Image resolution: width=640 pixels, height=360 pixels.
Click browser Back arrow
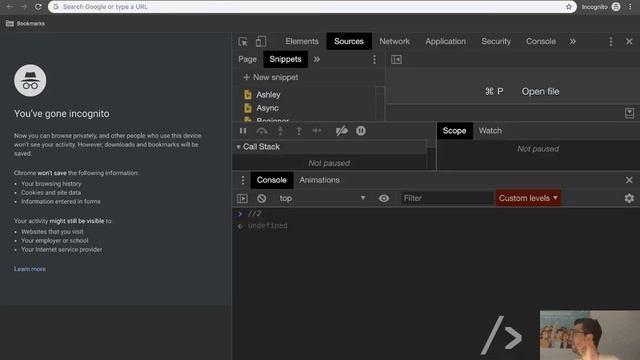9,7
